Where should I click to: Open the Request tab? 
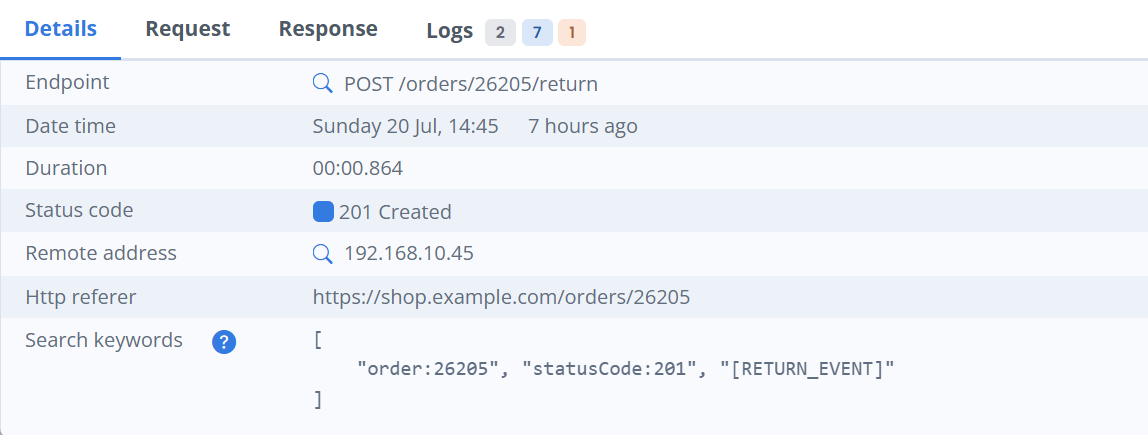[x=188, y=29]
